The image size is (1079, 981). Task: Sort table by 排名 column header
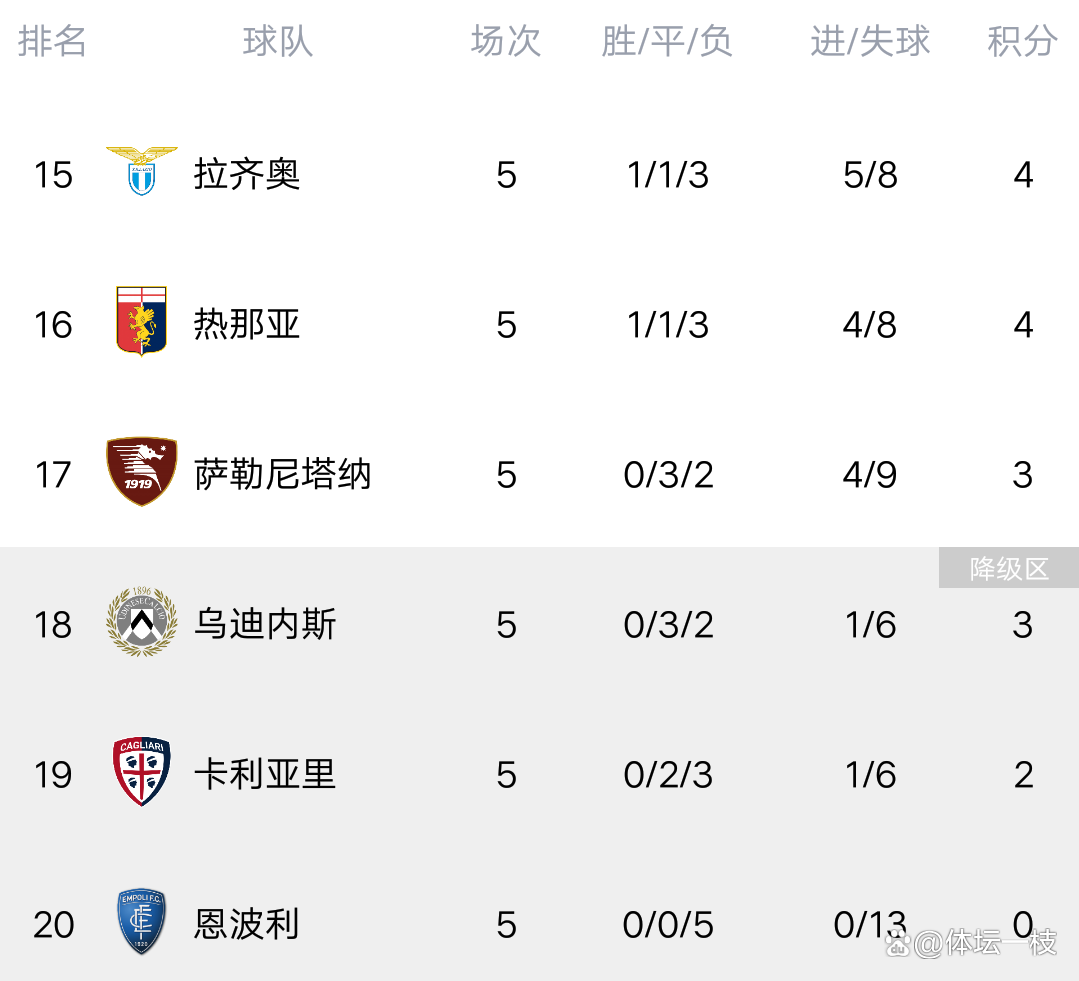tap(52, 41)
